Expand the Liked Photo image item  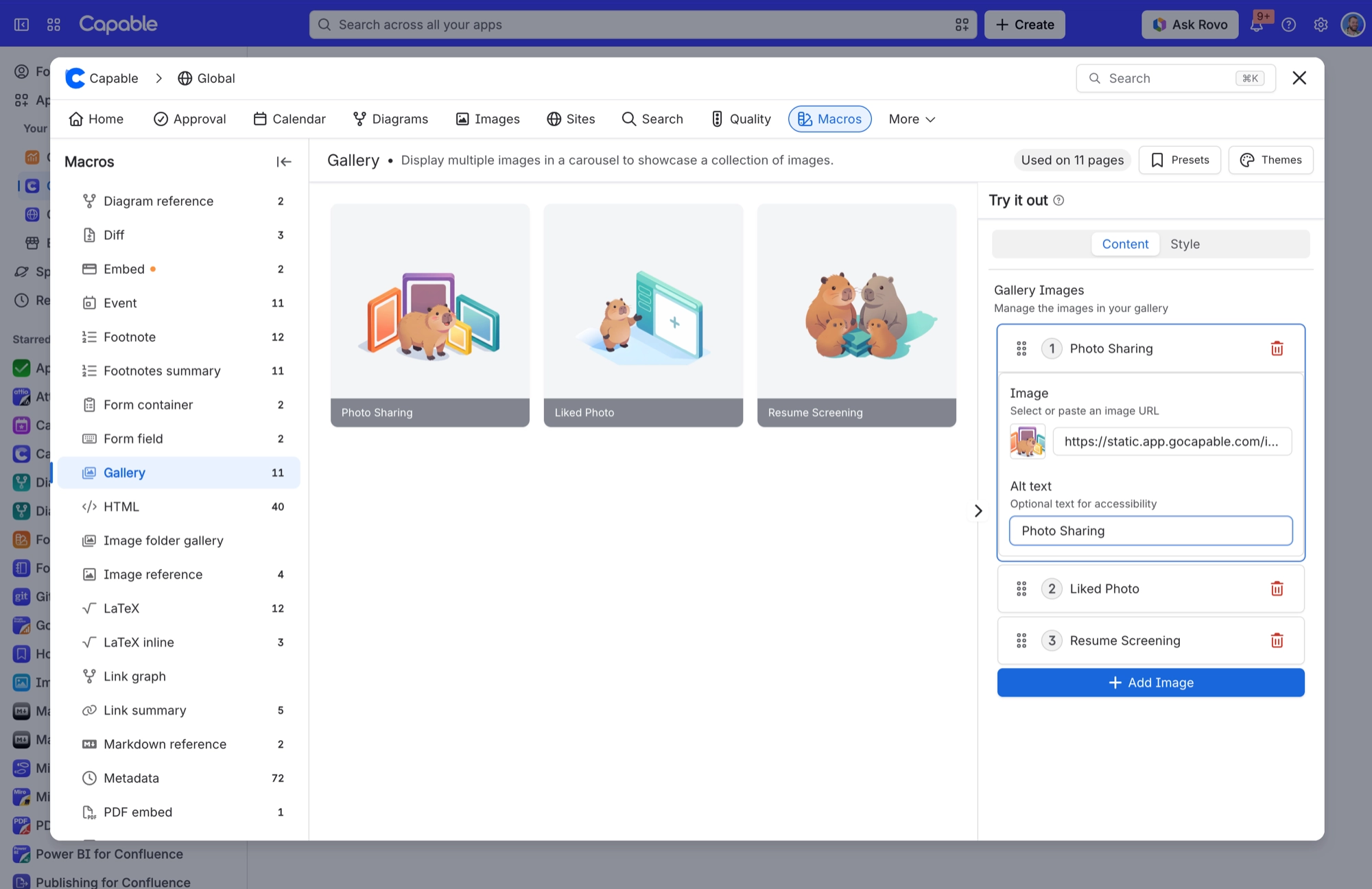(x=1150, y=589)
